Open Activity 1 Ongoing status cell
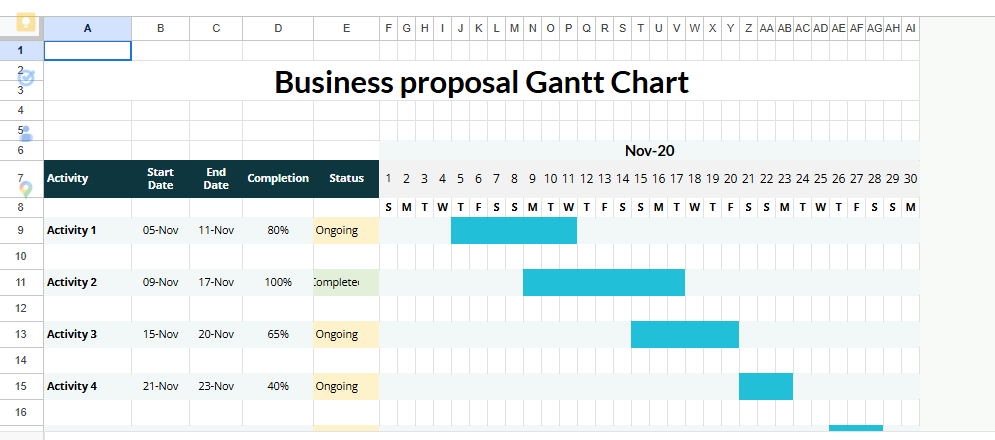 (x=346, y=230)
